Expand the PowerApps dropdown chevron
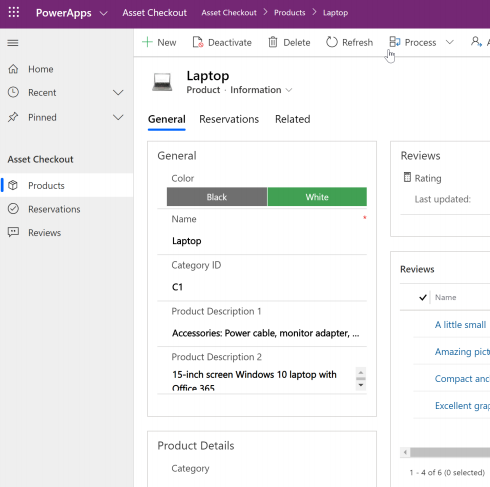Image resolution: width=490 pixels, height=487 pixels. point(104,13)
